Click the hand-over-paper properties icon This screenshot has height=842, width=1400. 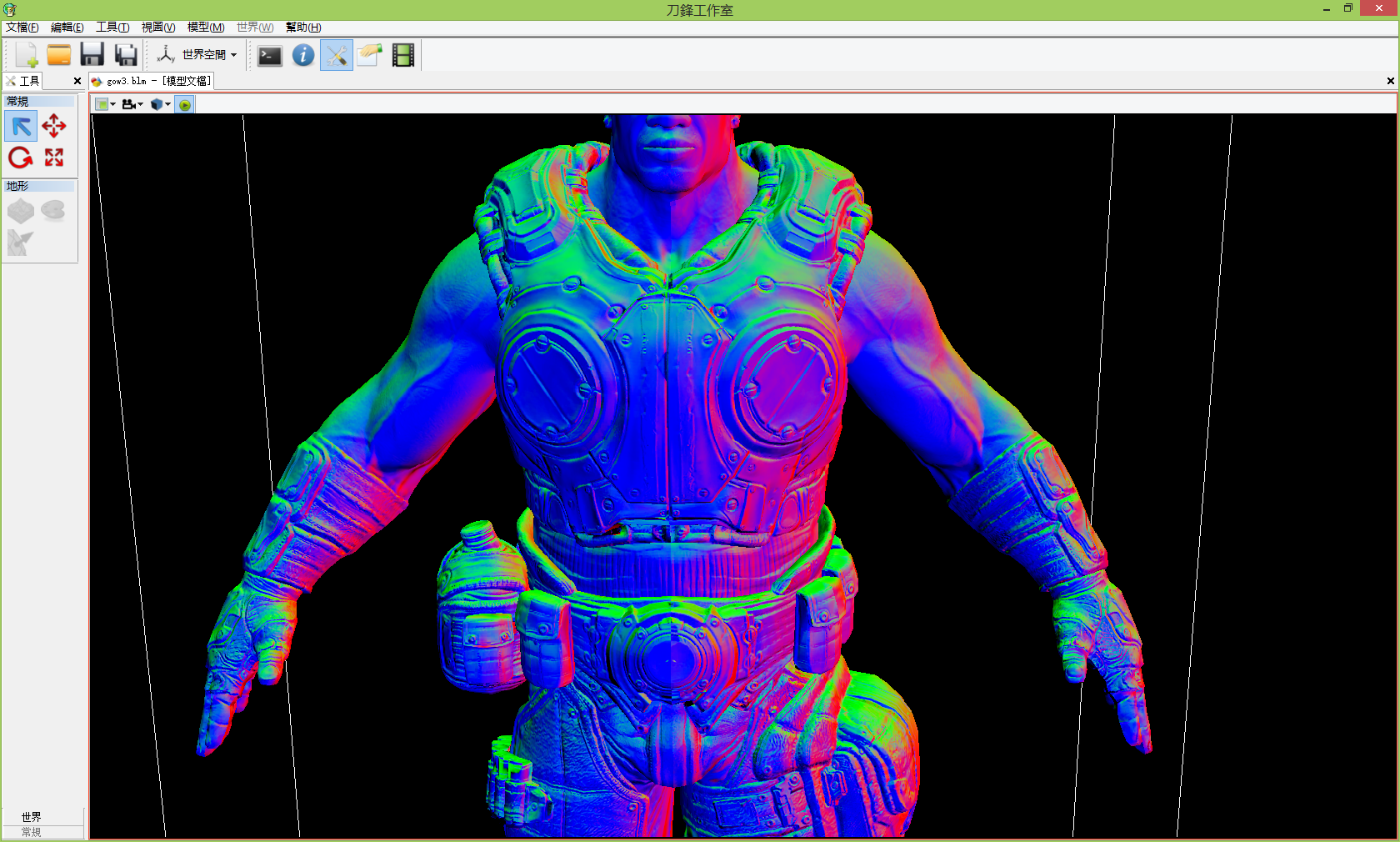[369, 55]
